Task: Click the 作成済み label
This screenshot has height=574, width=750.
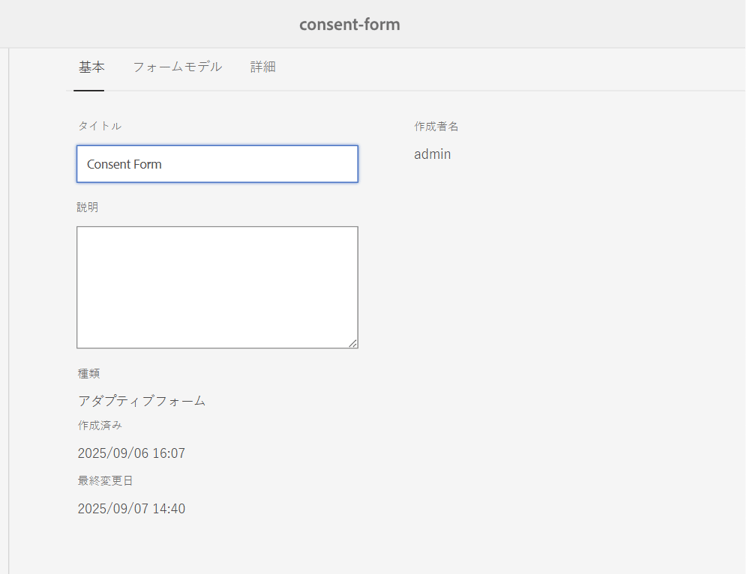Action: point(100,425)
